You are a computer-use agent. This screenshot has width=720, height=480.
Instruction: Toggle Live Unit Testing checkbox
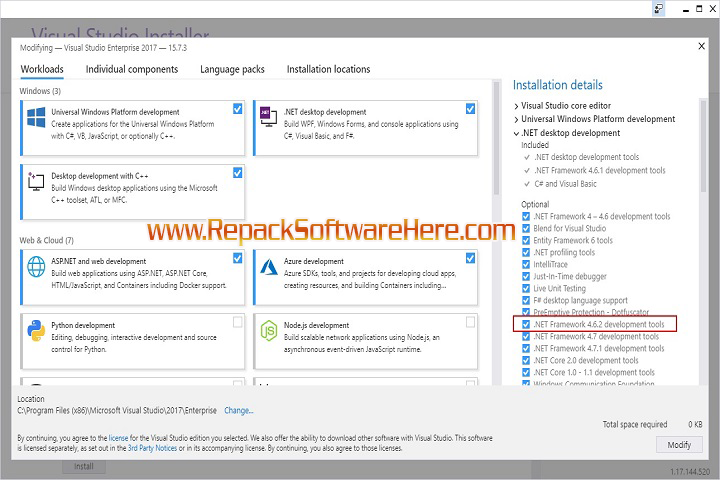526,288
